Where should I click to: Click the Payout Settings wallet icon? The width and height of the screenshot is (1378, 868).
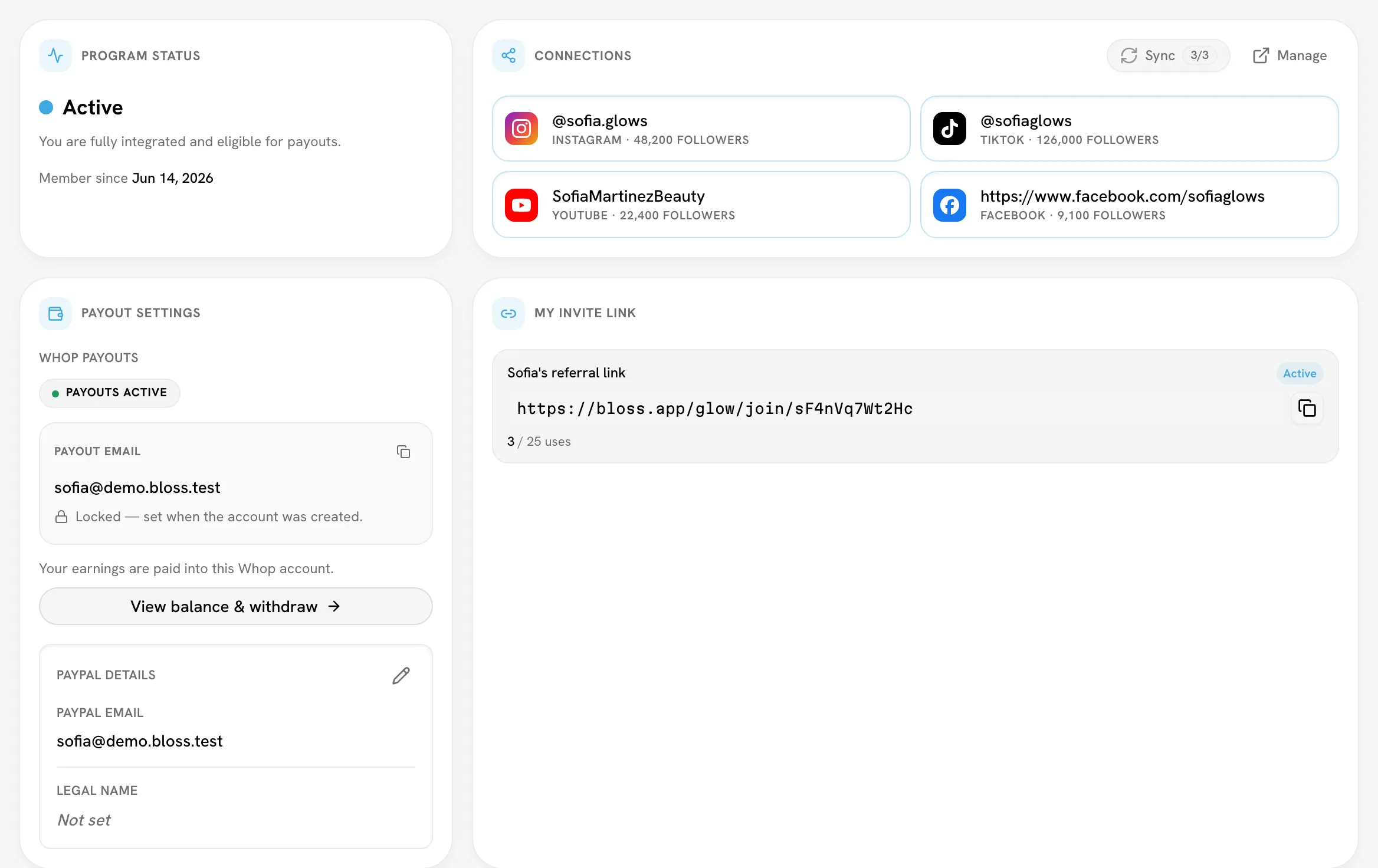point(55,313)
